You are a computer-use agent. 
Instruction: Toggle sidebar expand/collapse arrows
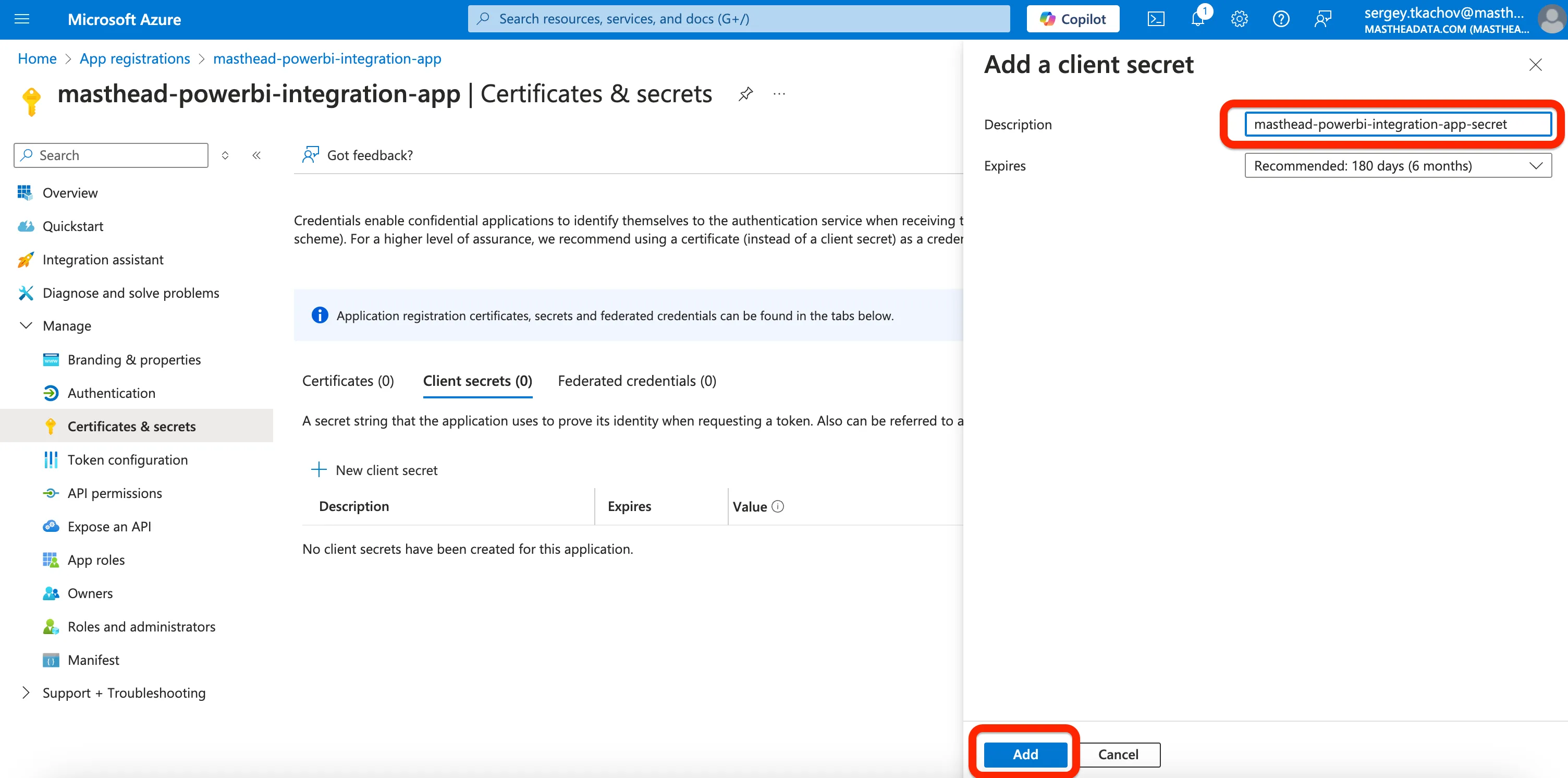(x=225, y=155)
